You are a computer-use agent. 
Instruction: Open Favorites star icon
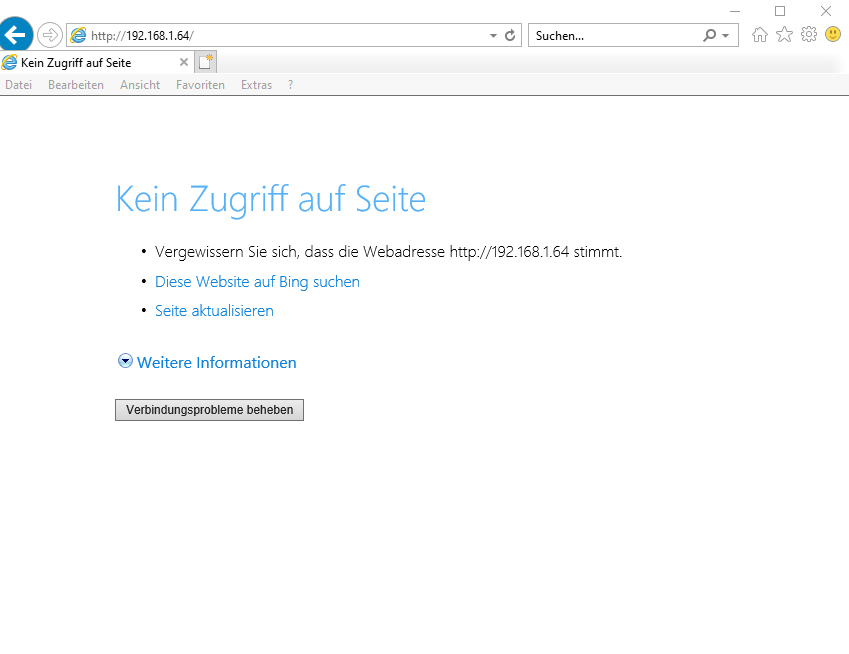click(785, 35)
